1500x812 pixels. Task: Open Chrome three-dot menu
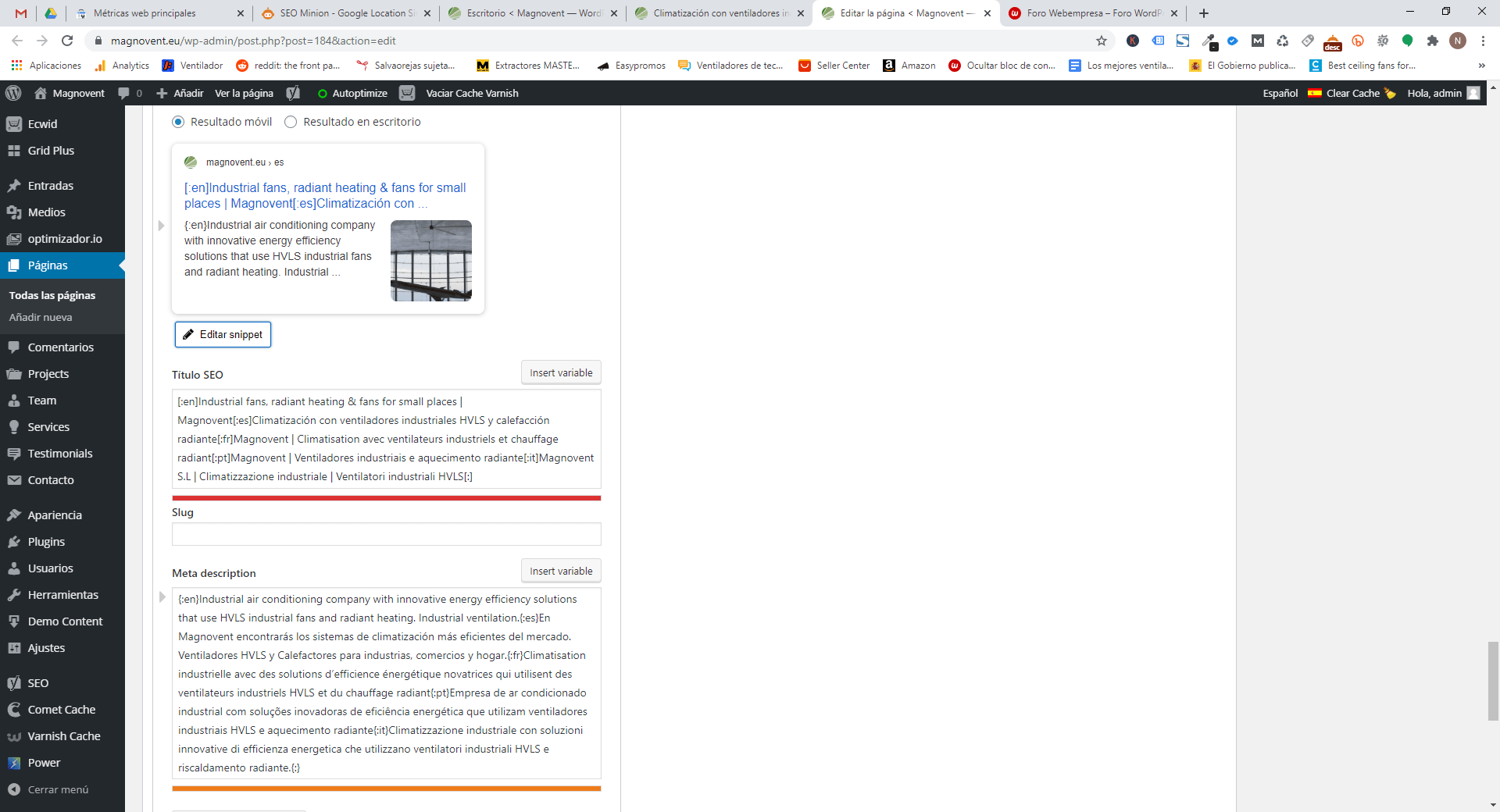click(1483, 41)
